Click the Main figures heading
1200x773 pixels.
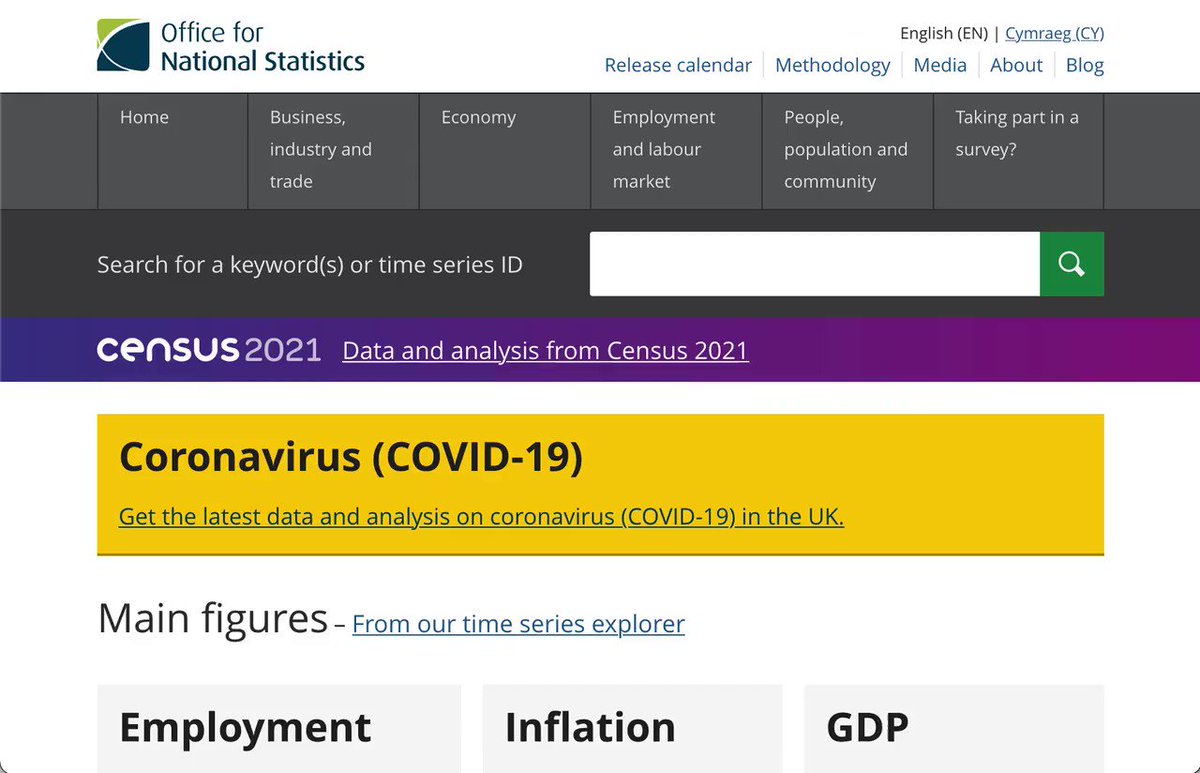click(213, 619)
